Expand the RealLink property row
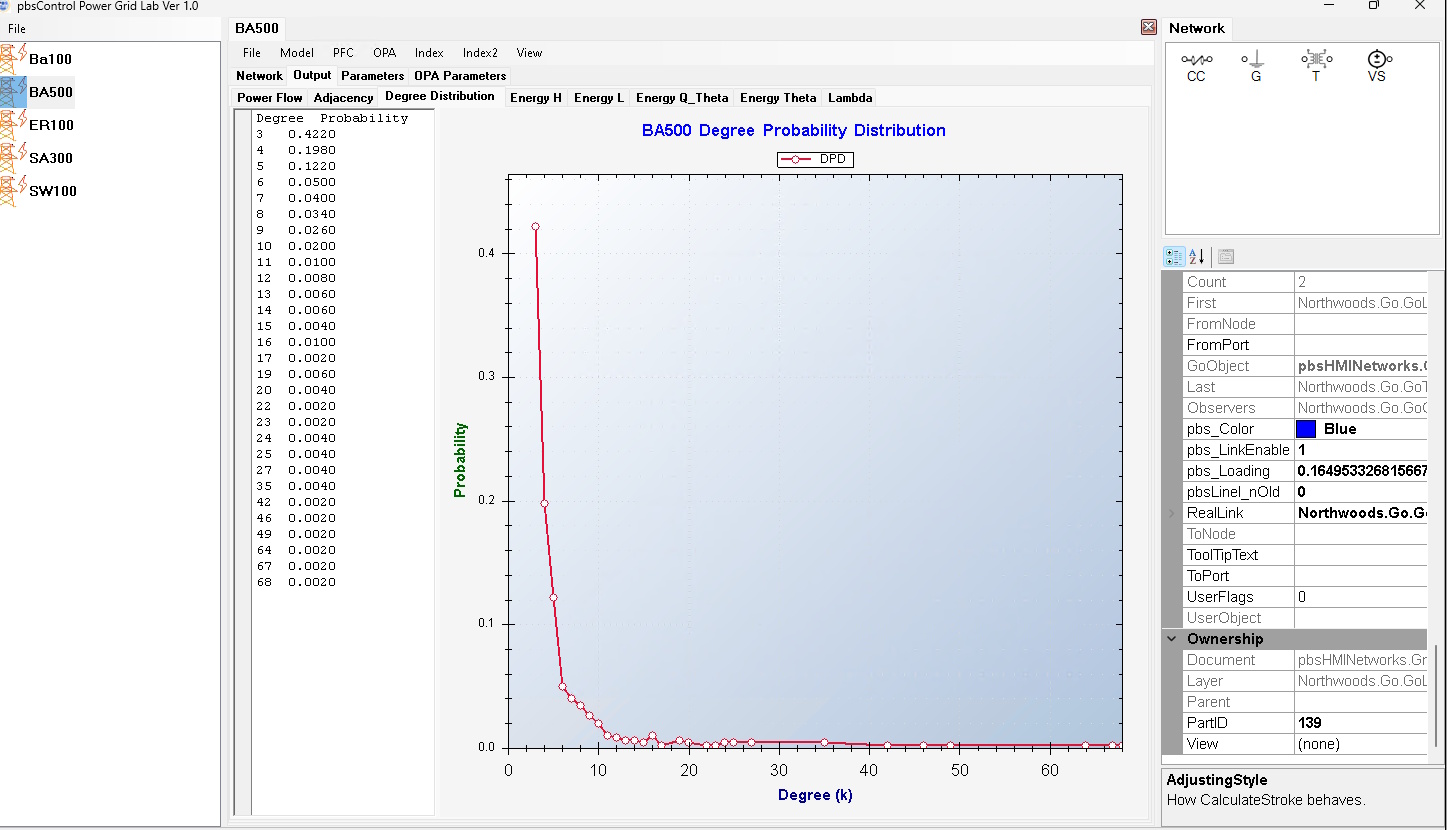 coord(1171,513)
